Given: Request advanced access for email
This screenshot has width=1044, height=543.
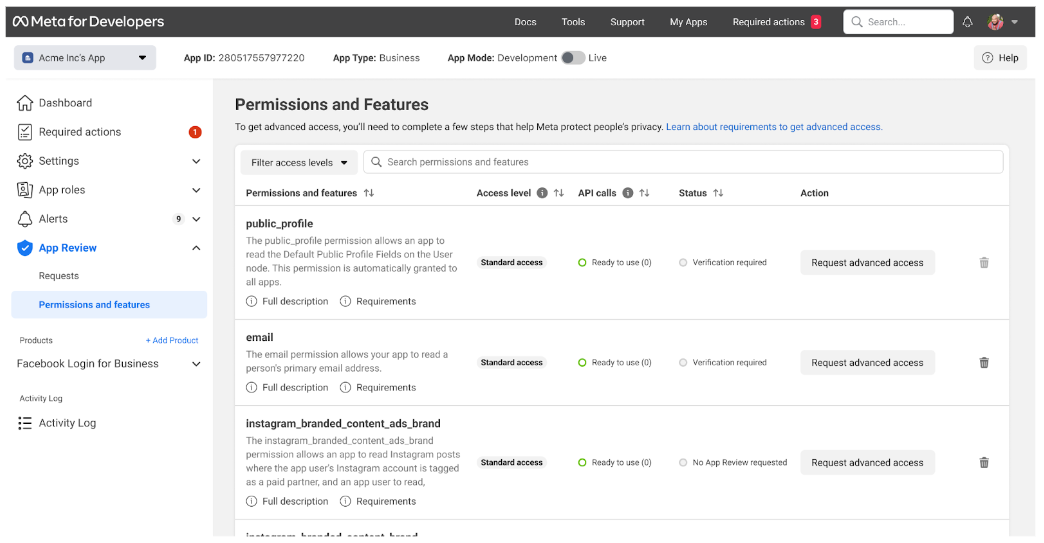Looking at the screenshot, I should click(x=868, y=363).
